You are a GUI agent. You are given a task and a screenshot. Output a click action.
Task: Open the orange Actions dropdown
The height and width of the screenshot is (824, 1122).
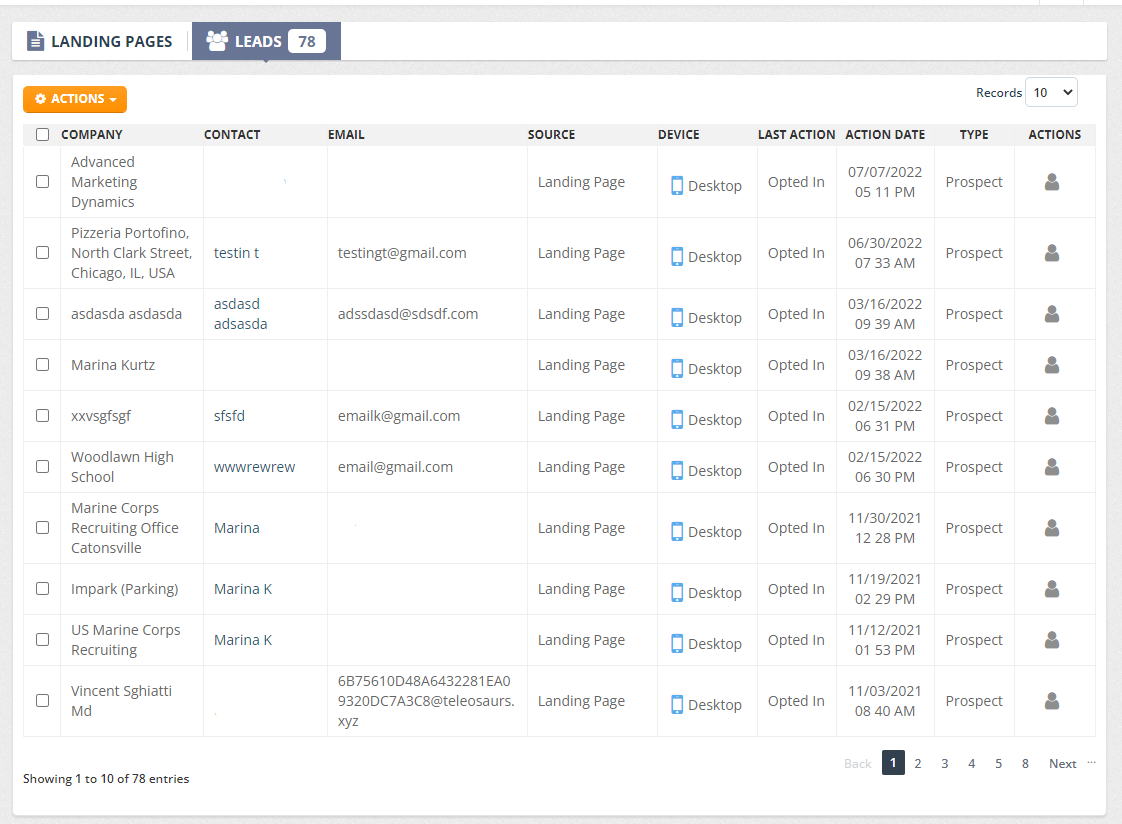pos(75,99)
